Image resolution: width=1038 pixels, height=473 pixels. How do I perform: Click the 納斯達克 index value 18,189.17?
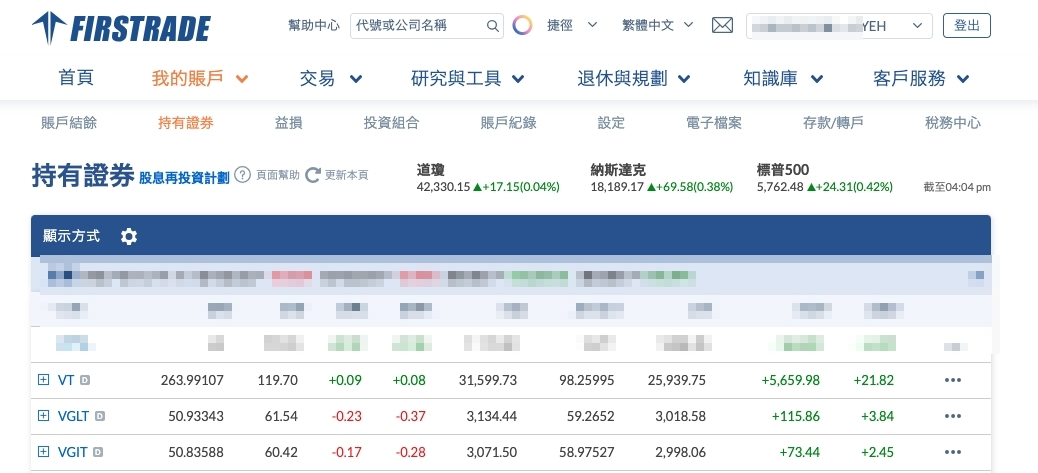[x=617, y=187]
